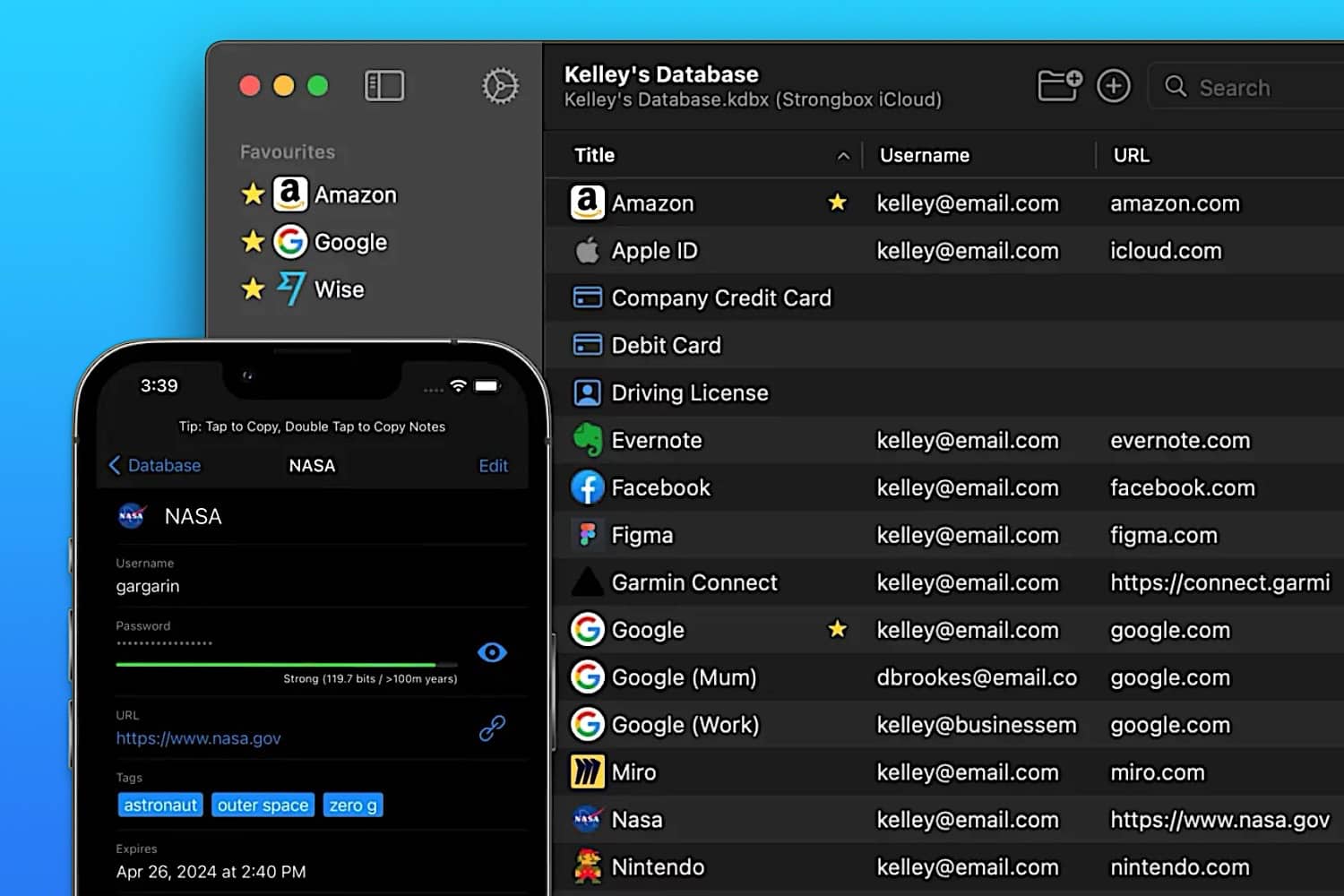Click the Wise logo icon in sidebar
Screen dimensions: 1344x896
[x=290, y=289]
